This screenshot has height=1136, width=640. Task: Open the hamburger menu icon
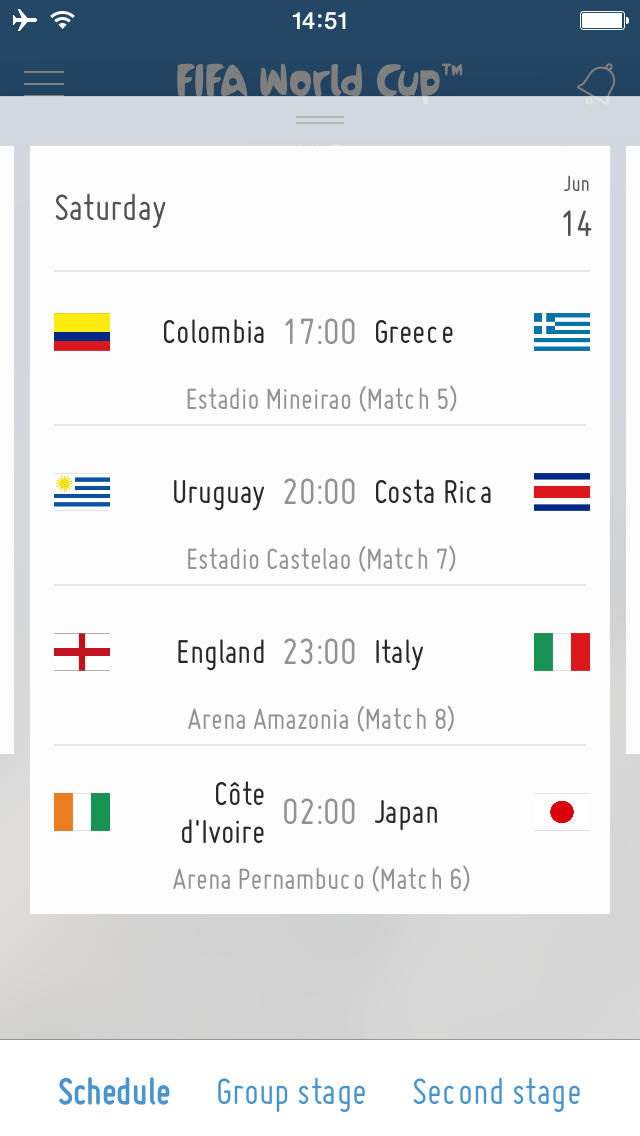click(x=44, y=82)
